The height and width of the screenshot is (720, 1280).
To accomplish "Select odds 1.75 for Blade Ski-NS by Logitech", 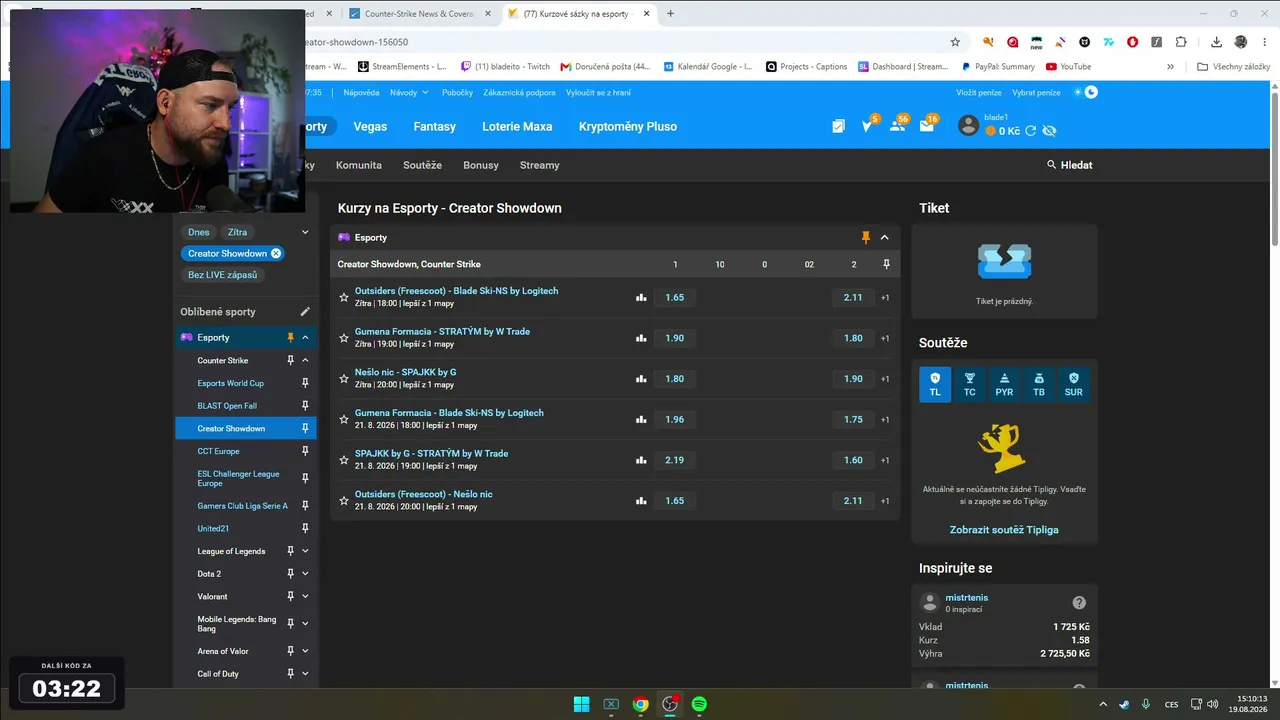I will (x=853, y=419).
